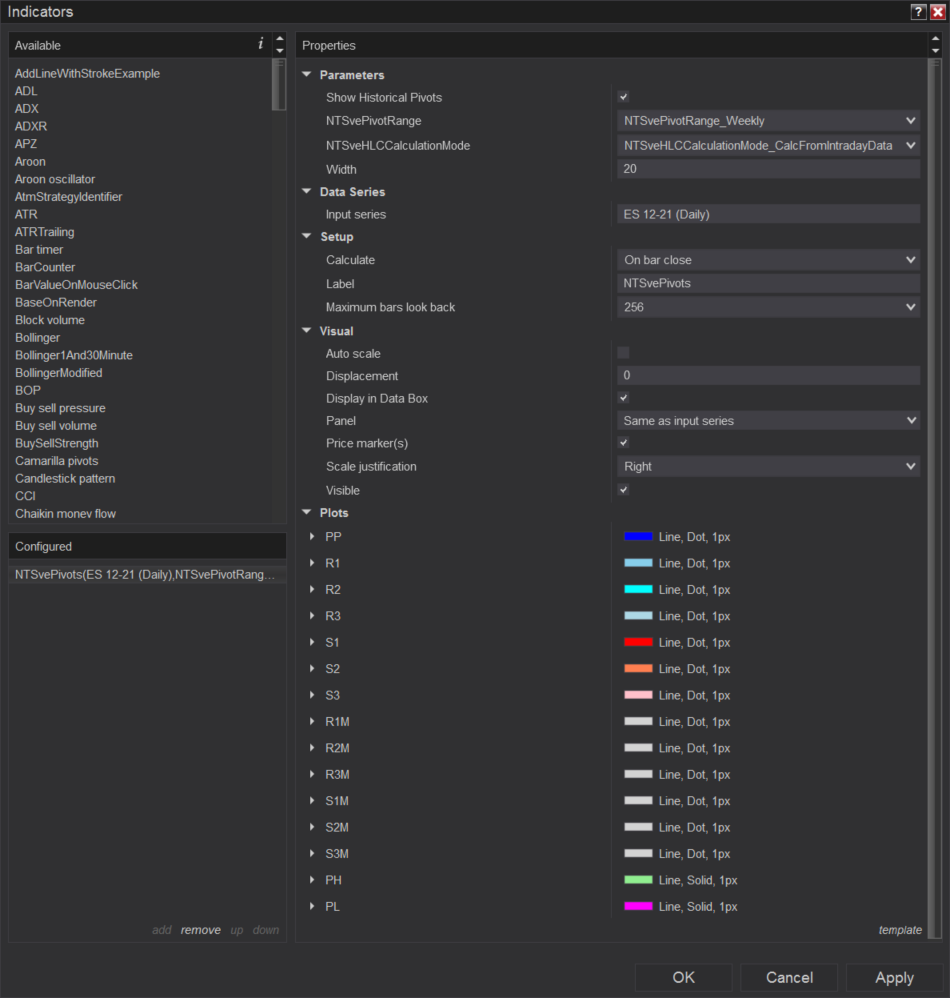
Task: Click the down arrow in the Available header
Action: click(279, 51)
